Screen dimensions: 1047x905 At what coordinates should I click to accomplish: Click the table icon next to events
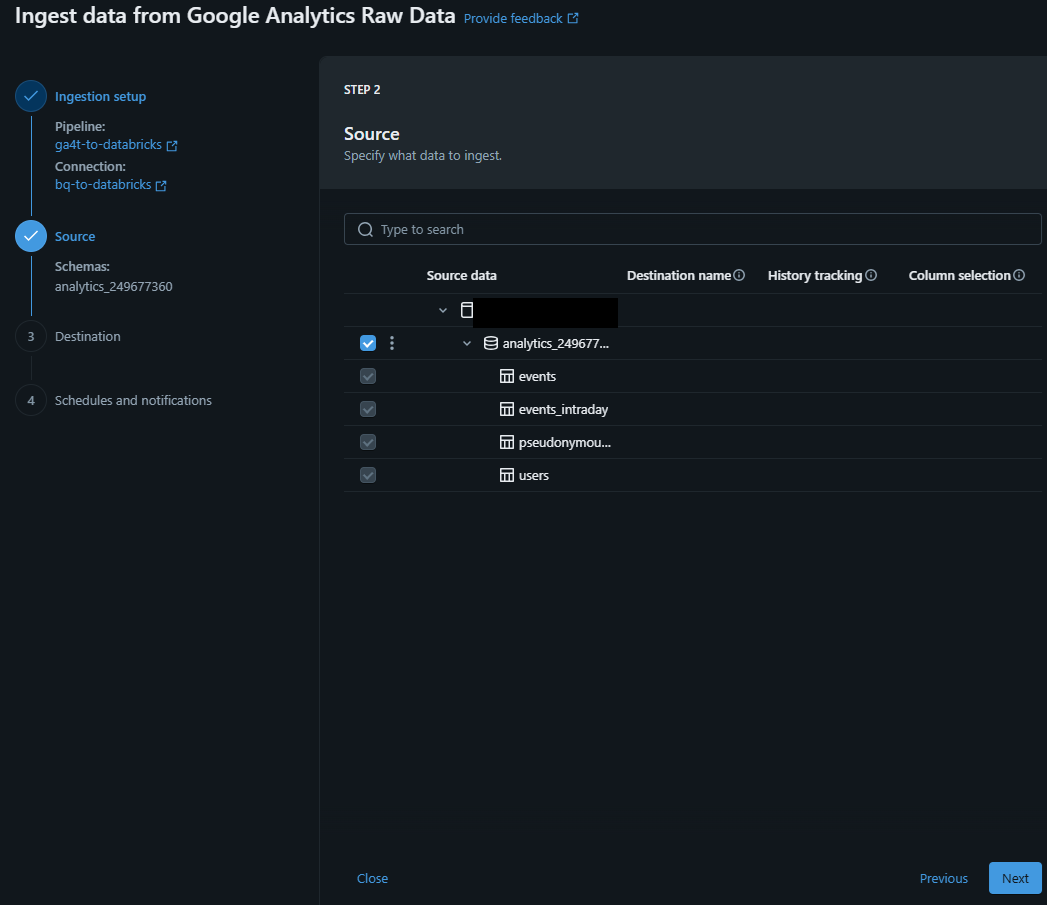click(x=507, y=376)
